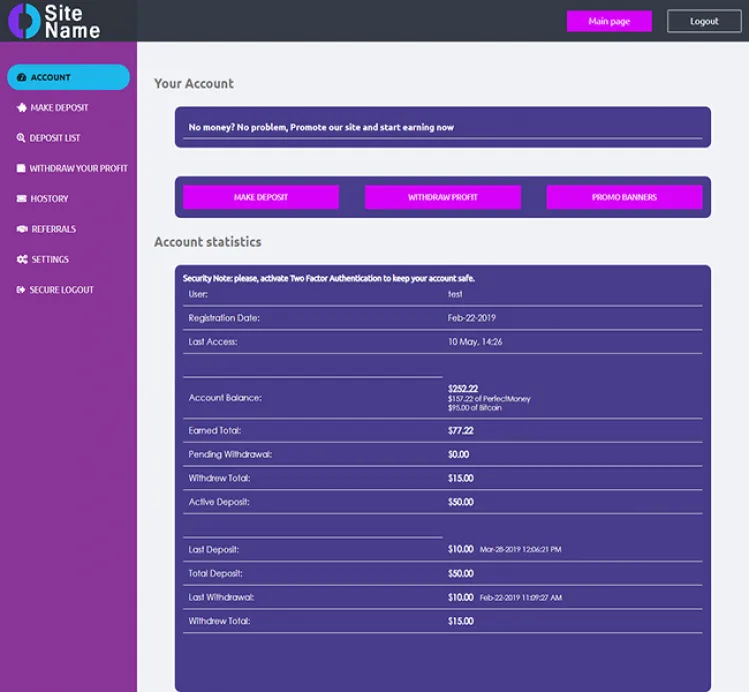Click Earned Total value '$77.22'
The width and height of the screenshot is (749, 692).
coord(460,431)
